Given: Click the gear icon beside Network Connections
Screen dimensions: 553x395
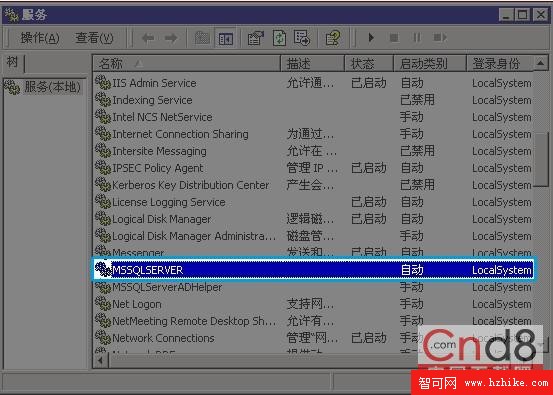Looking at the screenshot, I should [103, 338].
